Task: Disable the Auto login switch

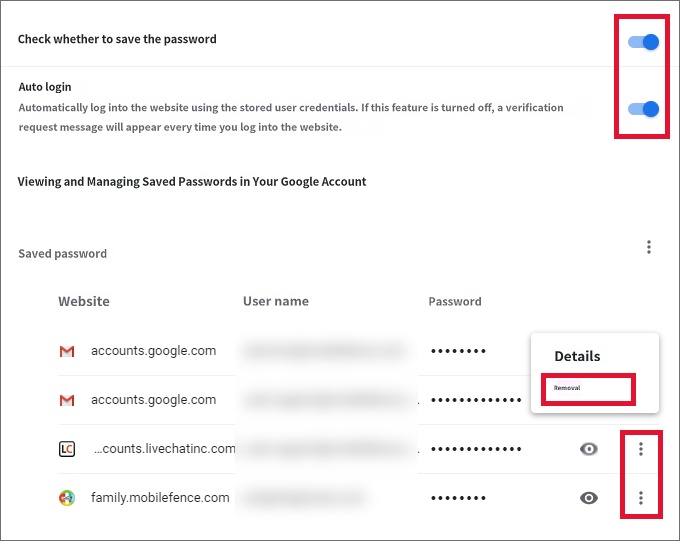Action: coord(644,109)
